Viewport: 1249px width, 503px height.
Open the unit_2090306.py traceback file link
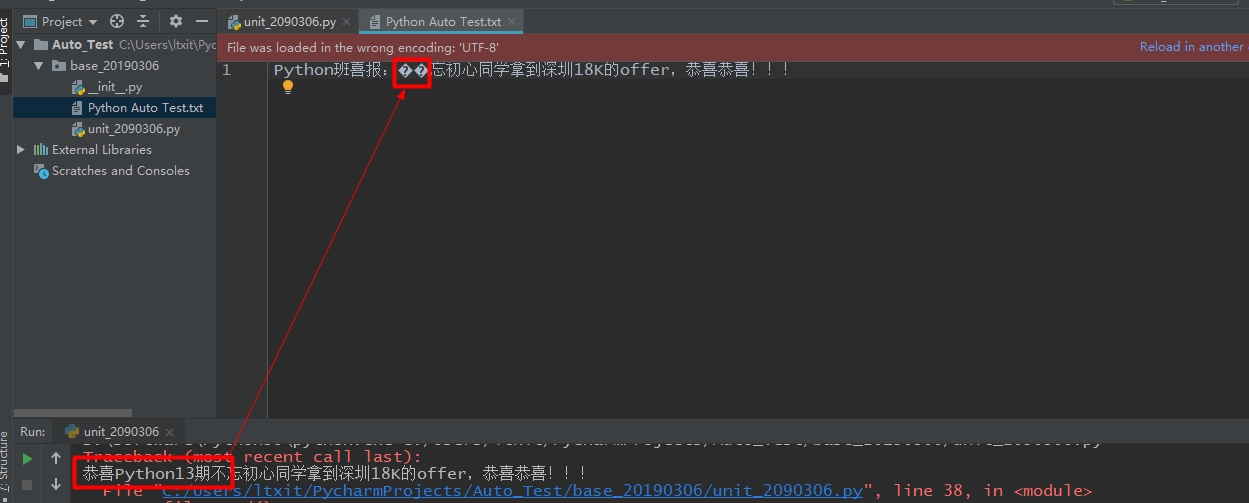[512, 491]
